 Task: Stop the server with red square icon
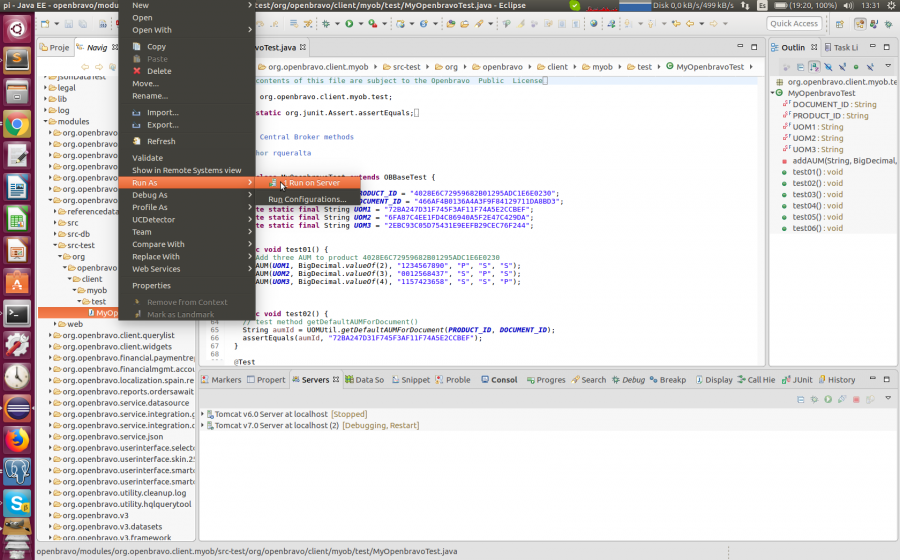pos(856,399)
